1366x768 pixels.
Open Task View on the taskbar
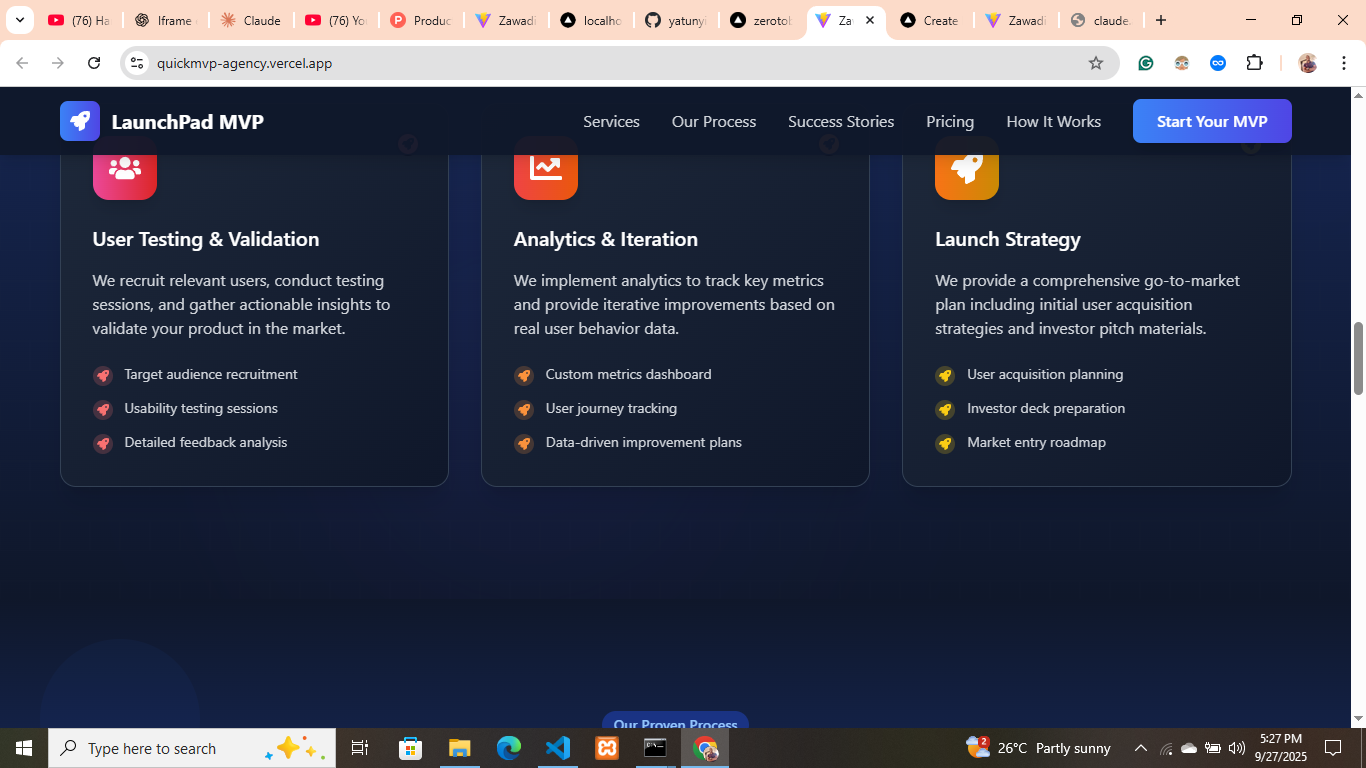(360, 748)
